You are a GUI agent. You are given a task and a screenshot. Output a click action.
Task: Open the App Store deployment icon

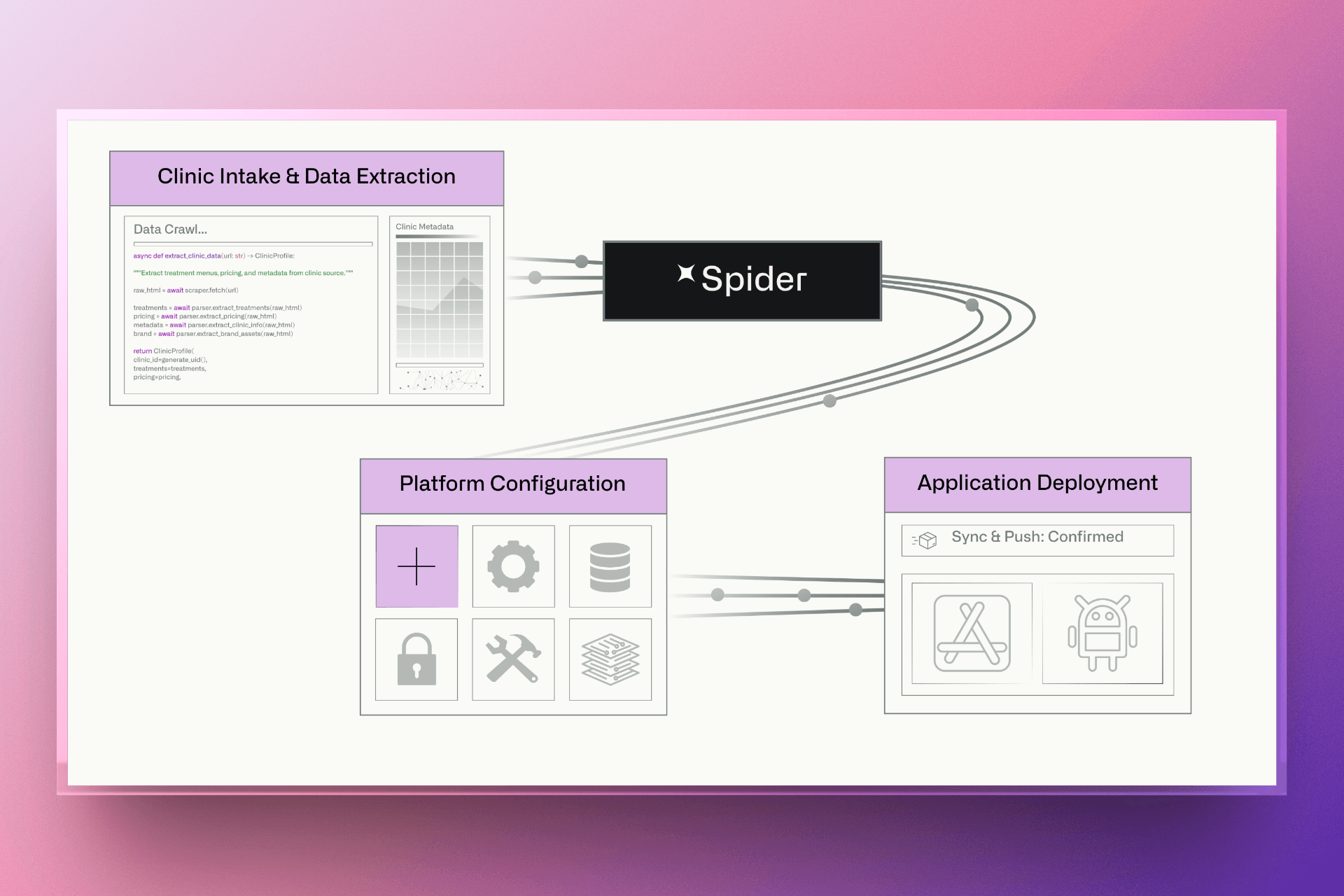click(972, 633)
